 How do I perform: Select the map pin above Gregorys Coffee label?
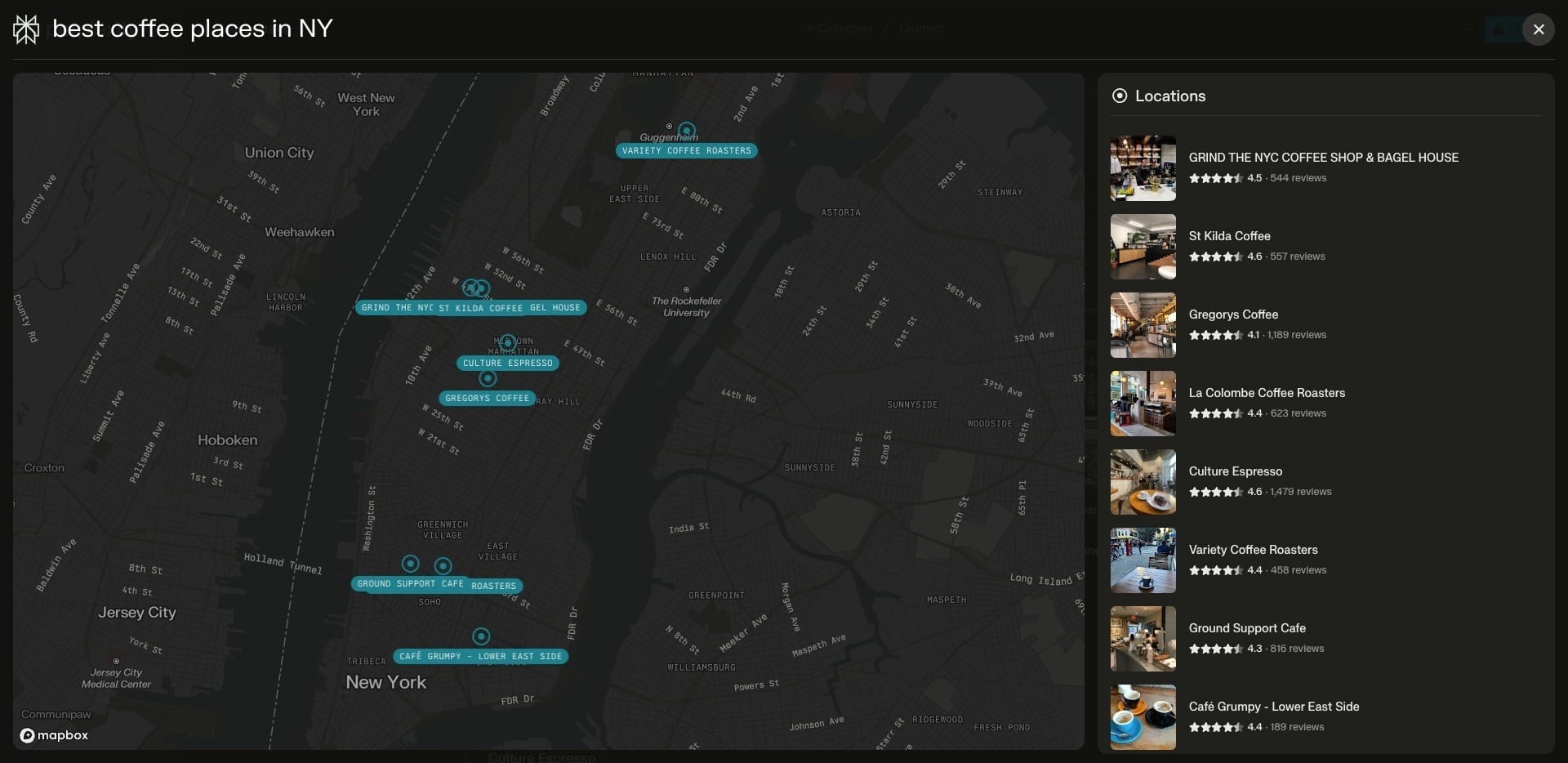(x=488, y=378)
